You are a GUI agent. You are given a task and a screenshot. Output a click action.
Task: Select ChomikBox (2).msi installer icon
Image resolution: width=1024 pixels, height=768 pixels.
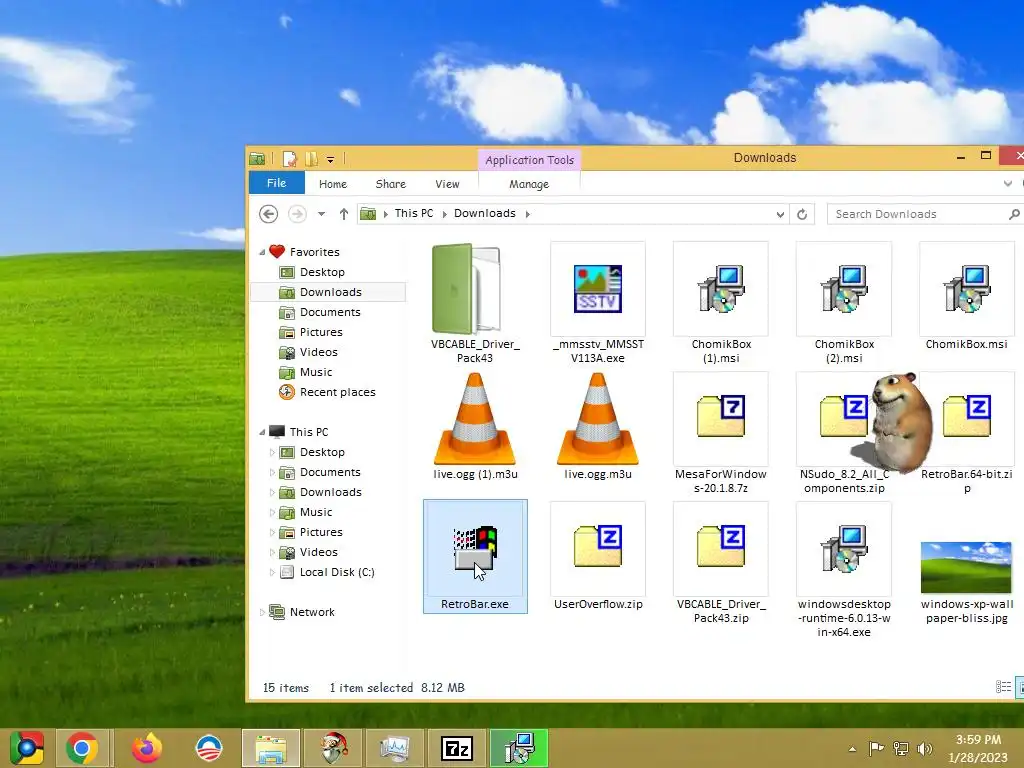(x=844, y=289)
